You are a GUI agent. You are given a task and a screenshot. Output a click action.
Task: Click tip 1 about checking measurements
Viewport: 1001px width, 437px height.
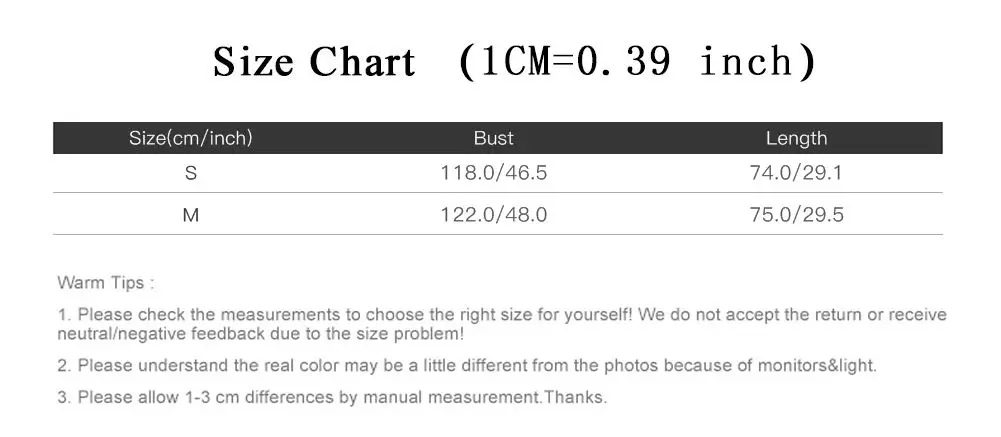502,315
